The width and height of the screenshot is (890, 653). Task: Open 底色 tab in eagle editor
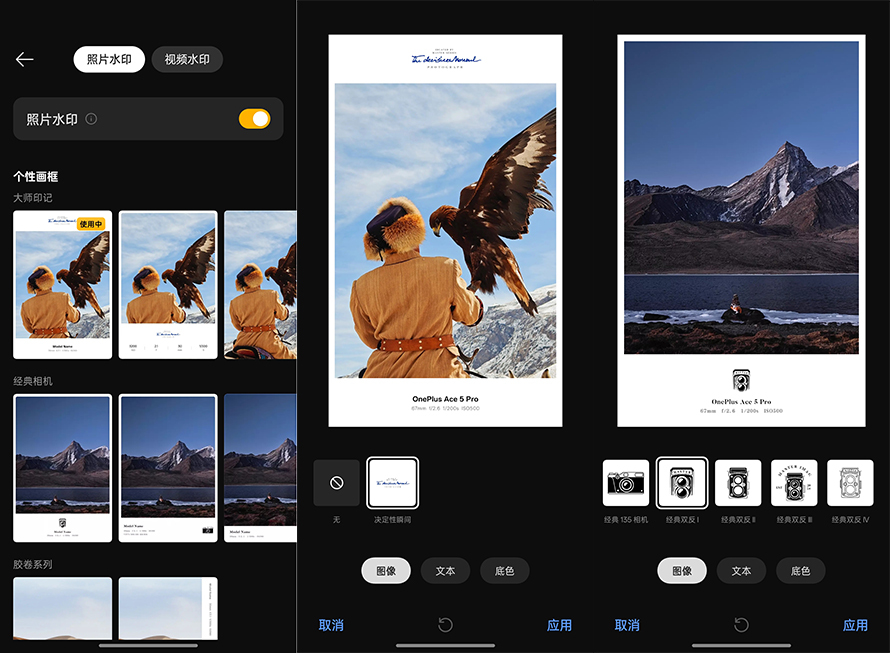point(505,571)
